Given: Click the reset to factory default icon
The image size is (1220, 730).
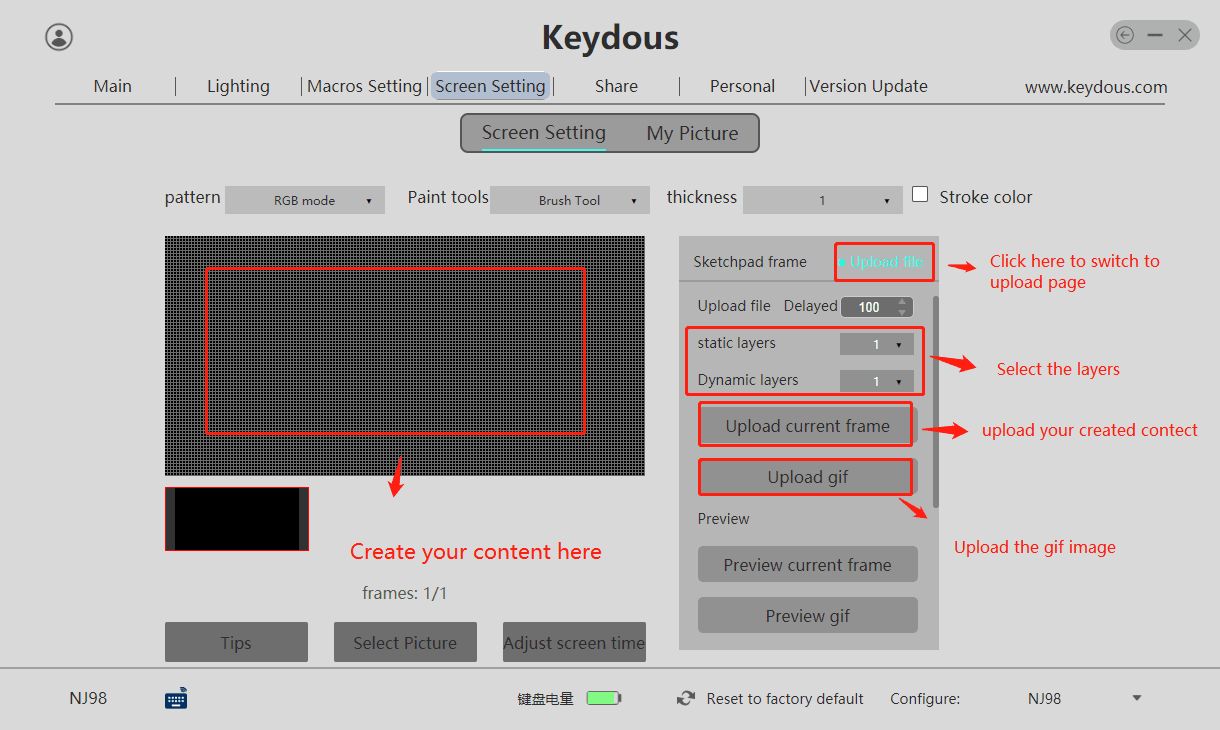Looking at the screenshot, I should pos(686,699).
